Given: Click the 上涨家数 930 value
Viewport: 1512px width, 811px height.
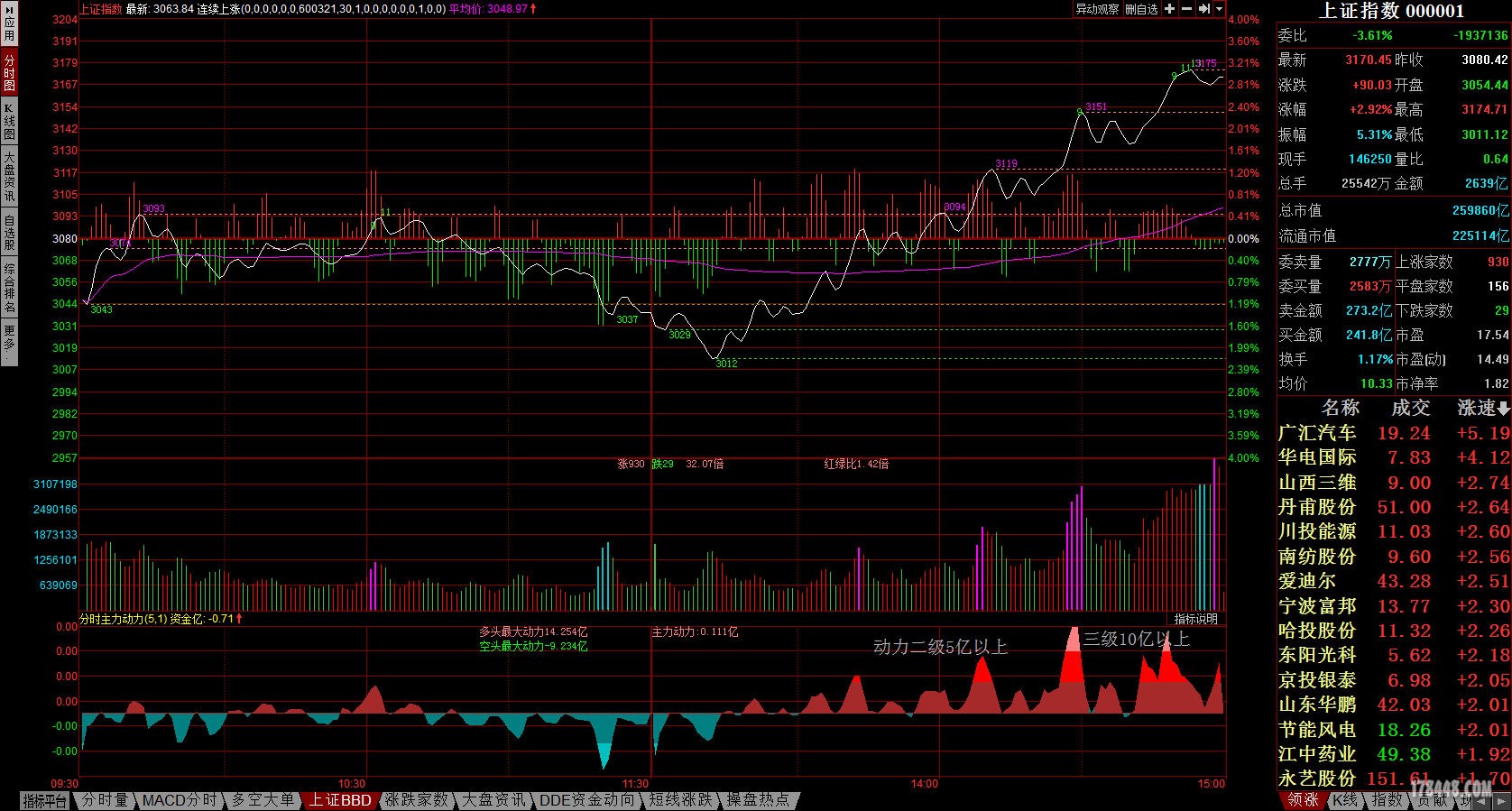Looking at the screenshot, I should (x=1498, y=262).
